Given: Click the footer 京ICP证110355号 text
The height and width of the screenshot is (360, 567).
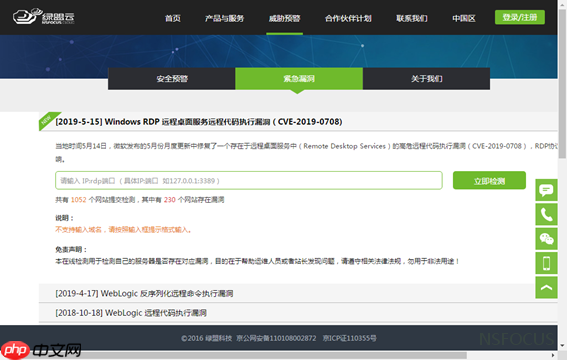Looking at the screenshot, I should [349, 338].
